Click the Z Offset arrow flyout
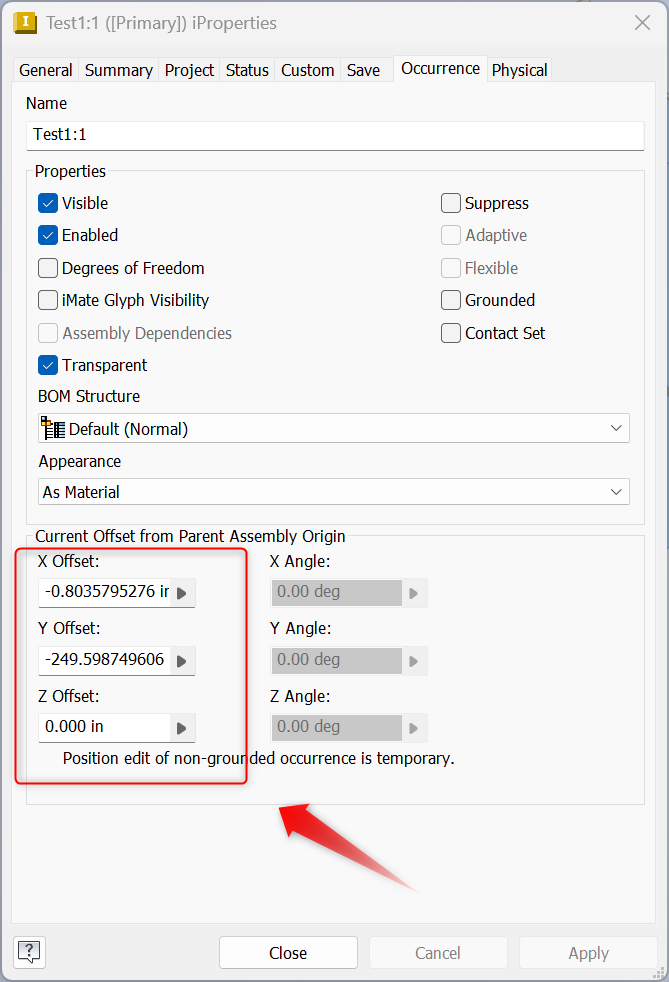This screenshot has height=982, width=669. click(182, 728)
